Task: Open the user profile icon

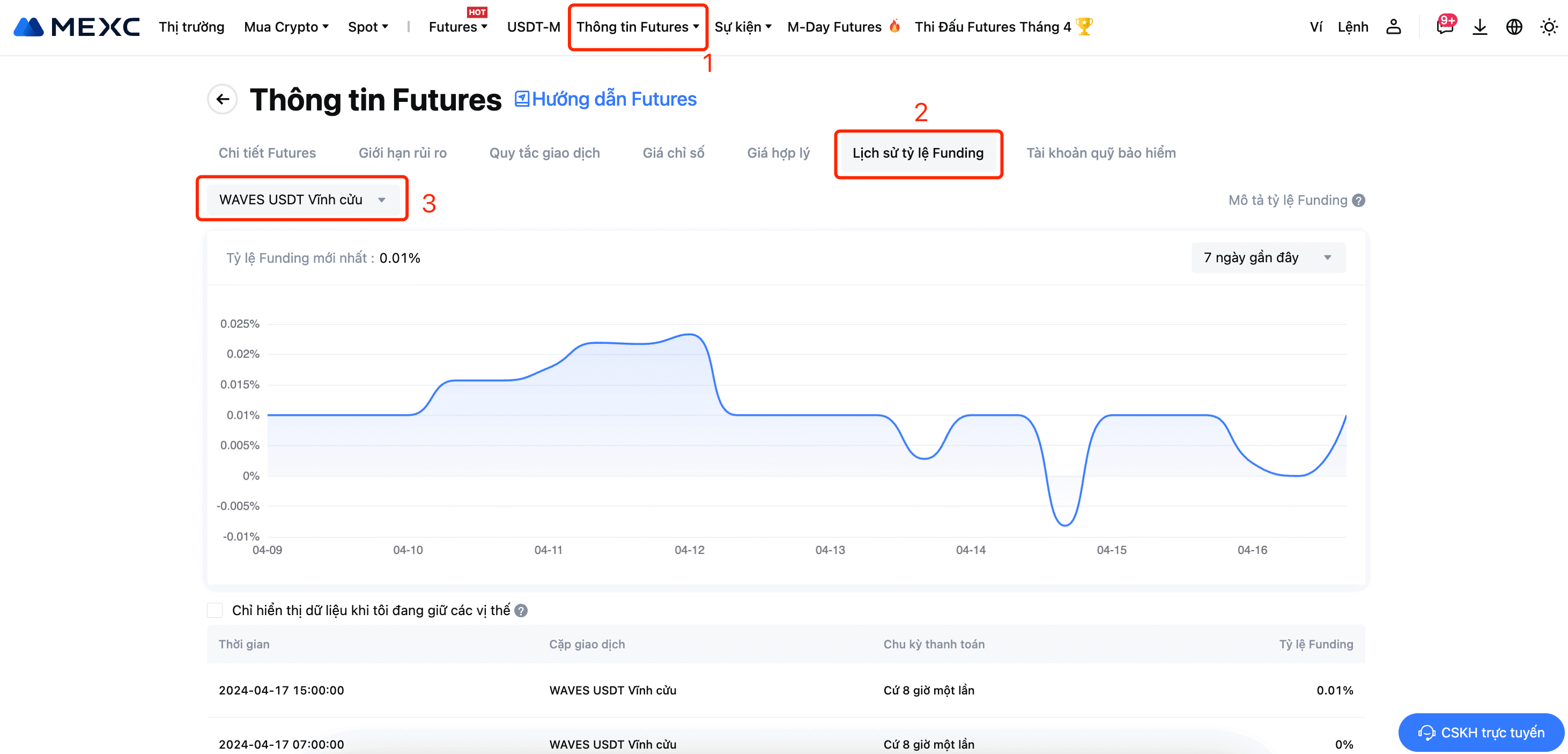Action: 1393,27
